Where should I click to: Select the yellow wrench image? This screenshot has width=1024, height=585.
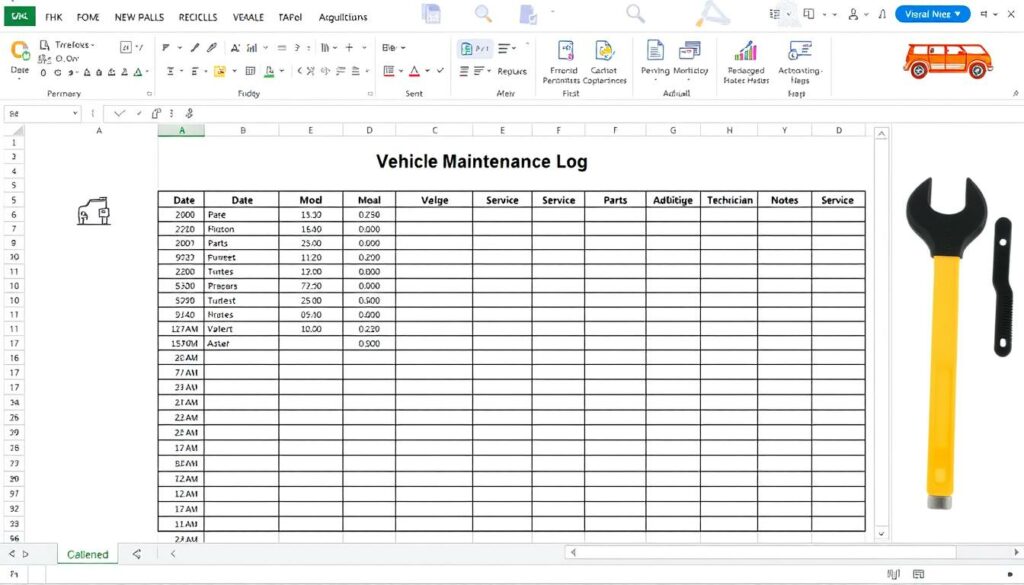[x=947, y=343]
